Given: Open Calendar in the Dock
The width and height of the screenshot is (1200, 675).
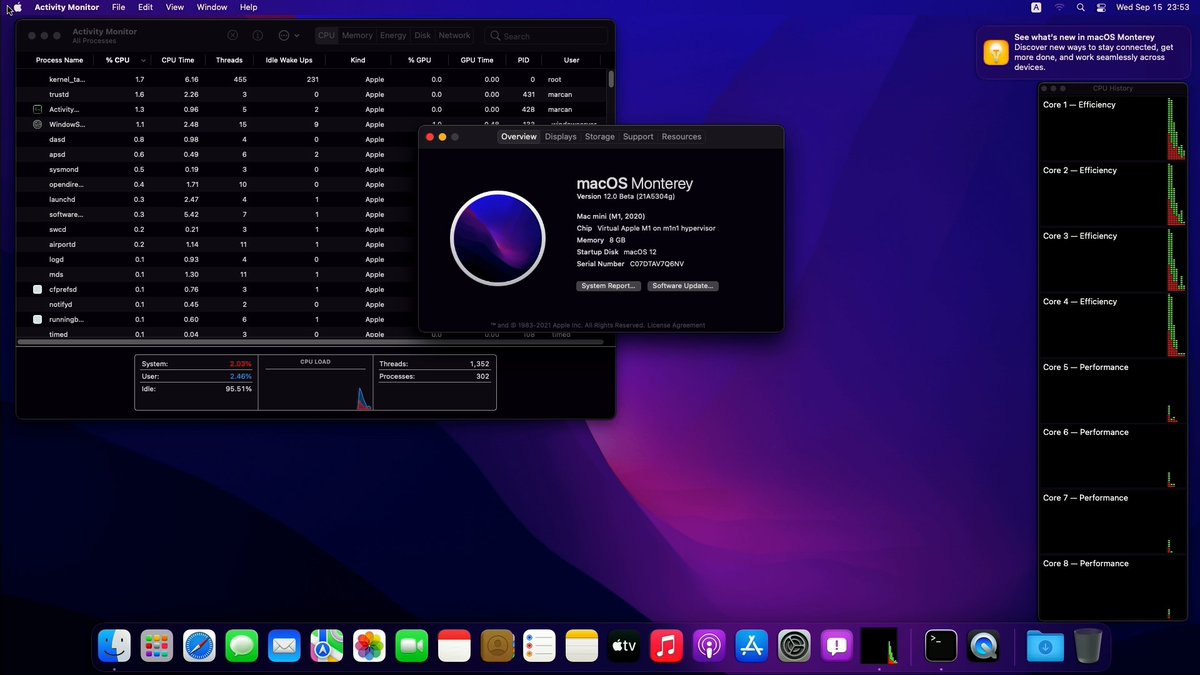Looking at the screenshot, I should click(x=454, y=646).
